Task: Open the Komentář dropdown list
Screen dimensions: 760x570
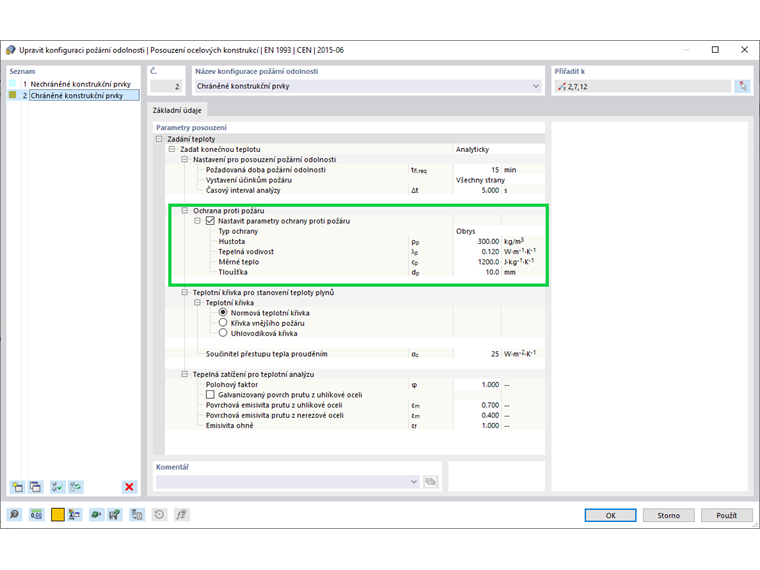Action: [413, 482]
